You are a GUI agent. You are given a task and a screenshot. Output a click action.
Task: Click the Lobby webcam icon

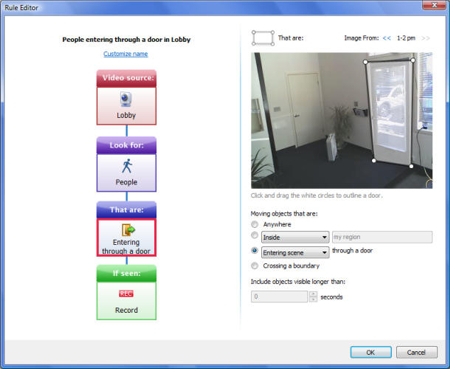(x=126, y=100)
